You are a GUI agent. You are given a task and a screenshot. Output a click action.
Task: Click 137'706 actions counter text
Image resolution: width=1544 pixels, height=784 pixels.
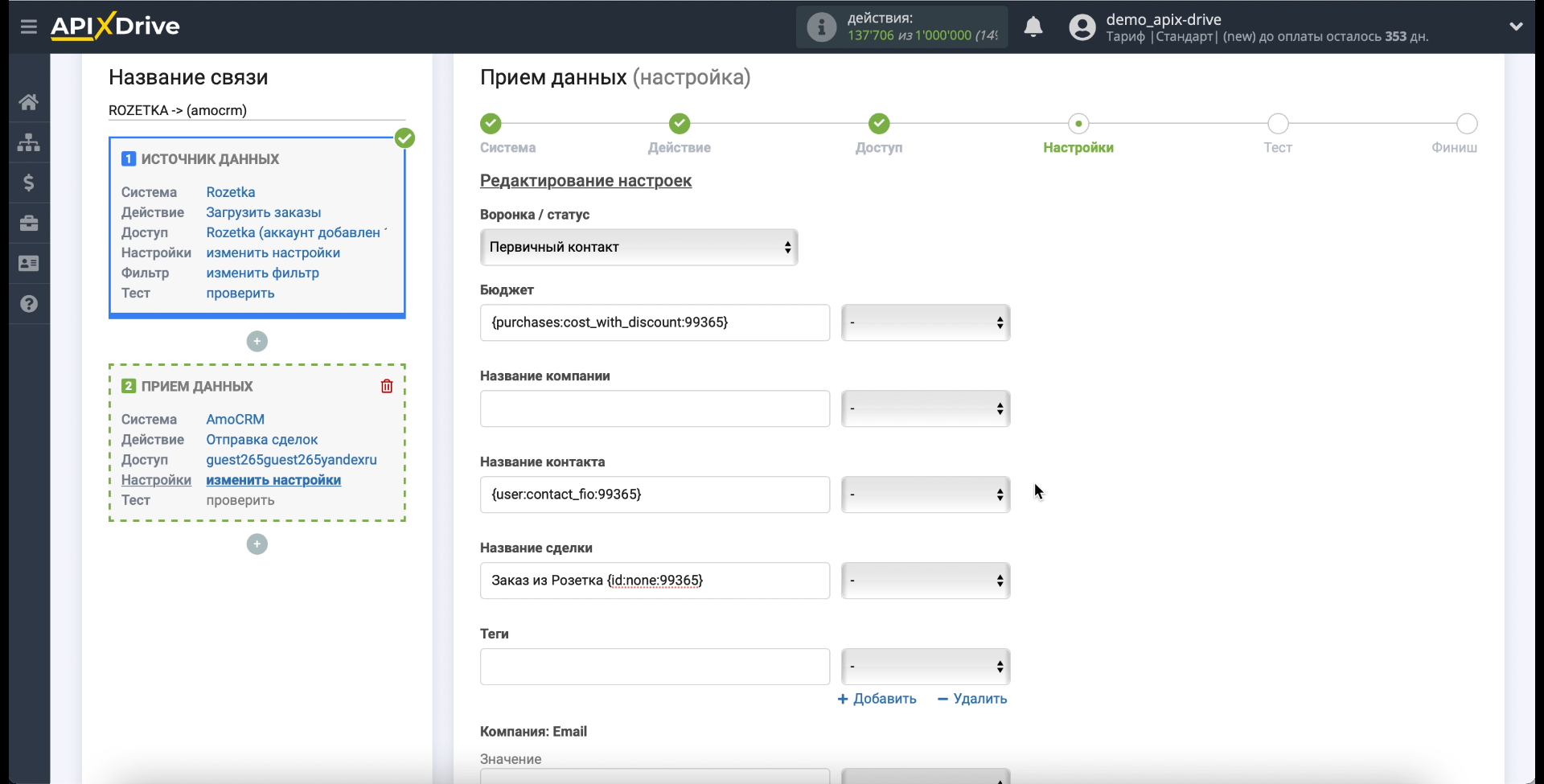click(x=871, y=35)
